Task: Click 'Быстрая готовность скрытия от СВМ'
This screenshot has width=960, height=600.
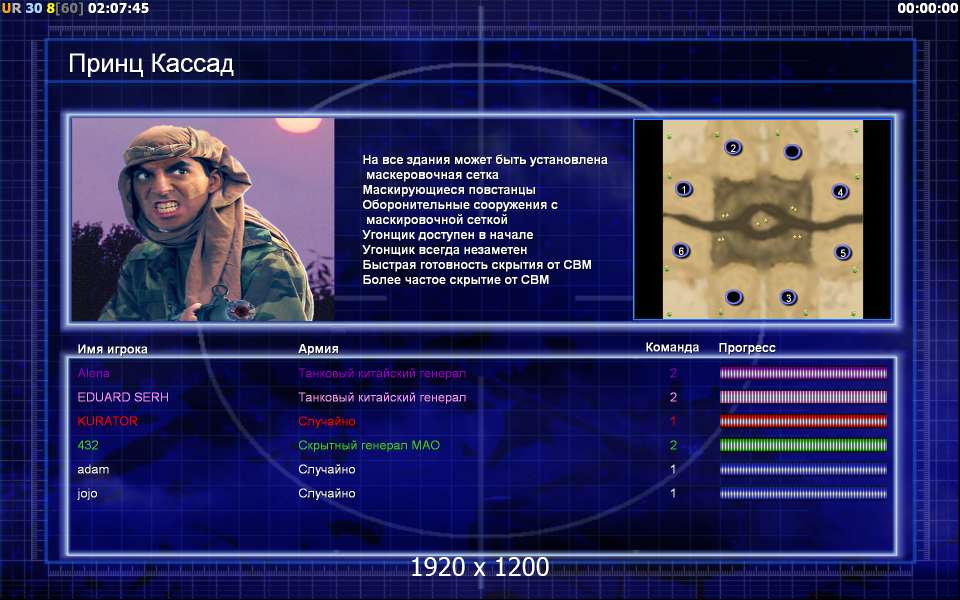Action: point(477,264)
